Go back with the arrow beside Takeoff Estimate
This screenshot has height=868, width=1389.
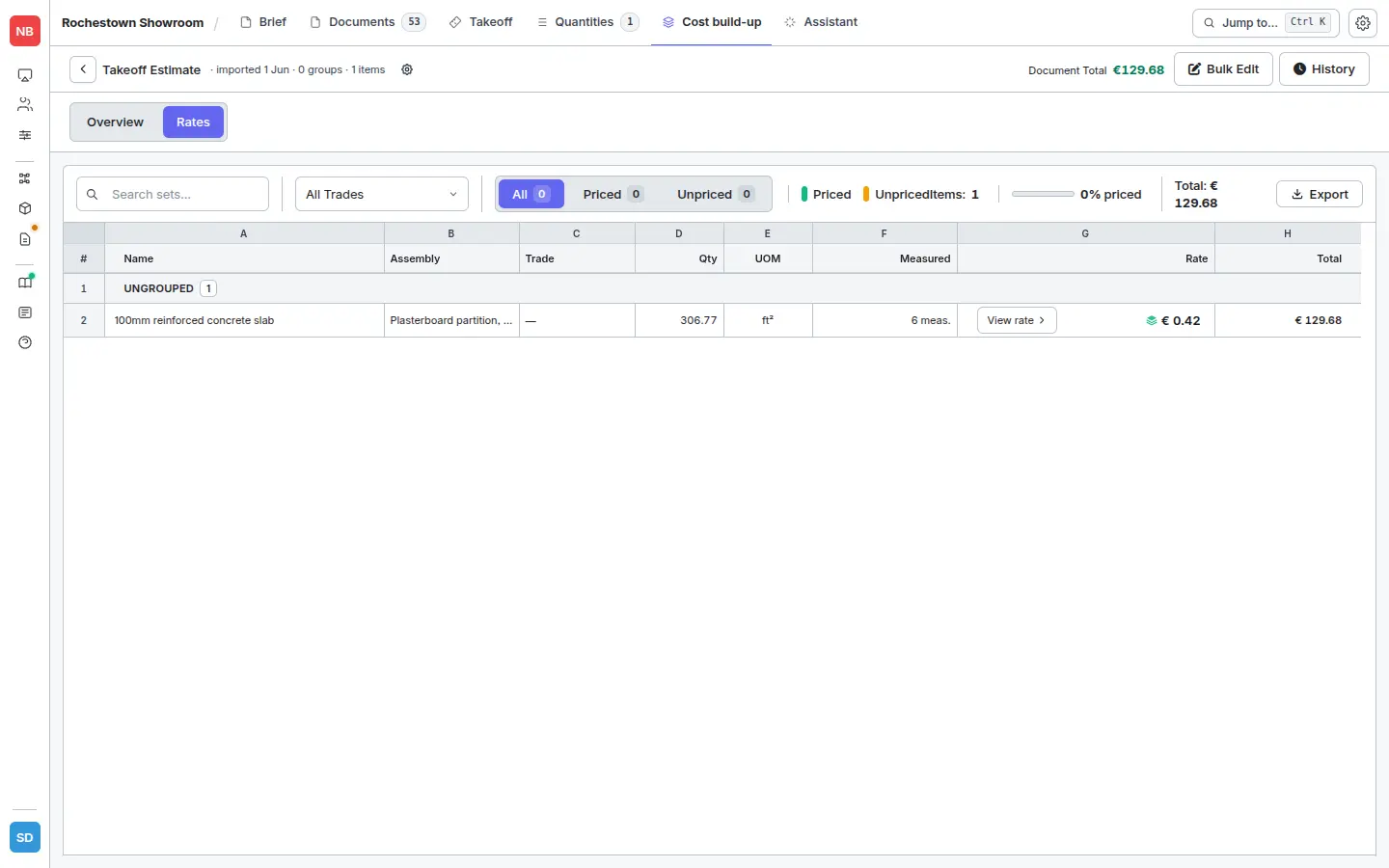(x=83, y=69)
